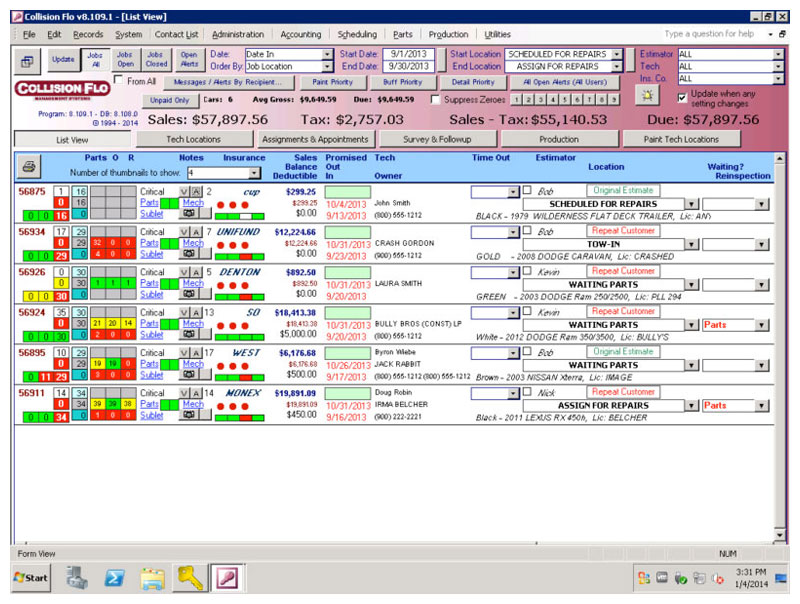Expand the Ins Co ALL dropdown
Viewport: 800px width, 604px height.
[778, 79]
